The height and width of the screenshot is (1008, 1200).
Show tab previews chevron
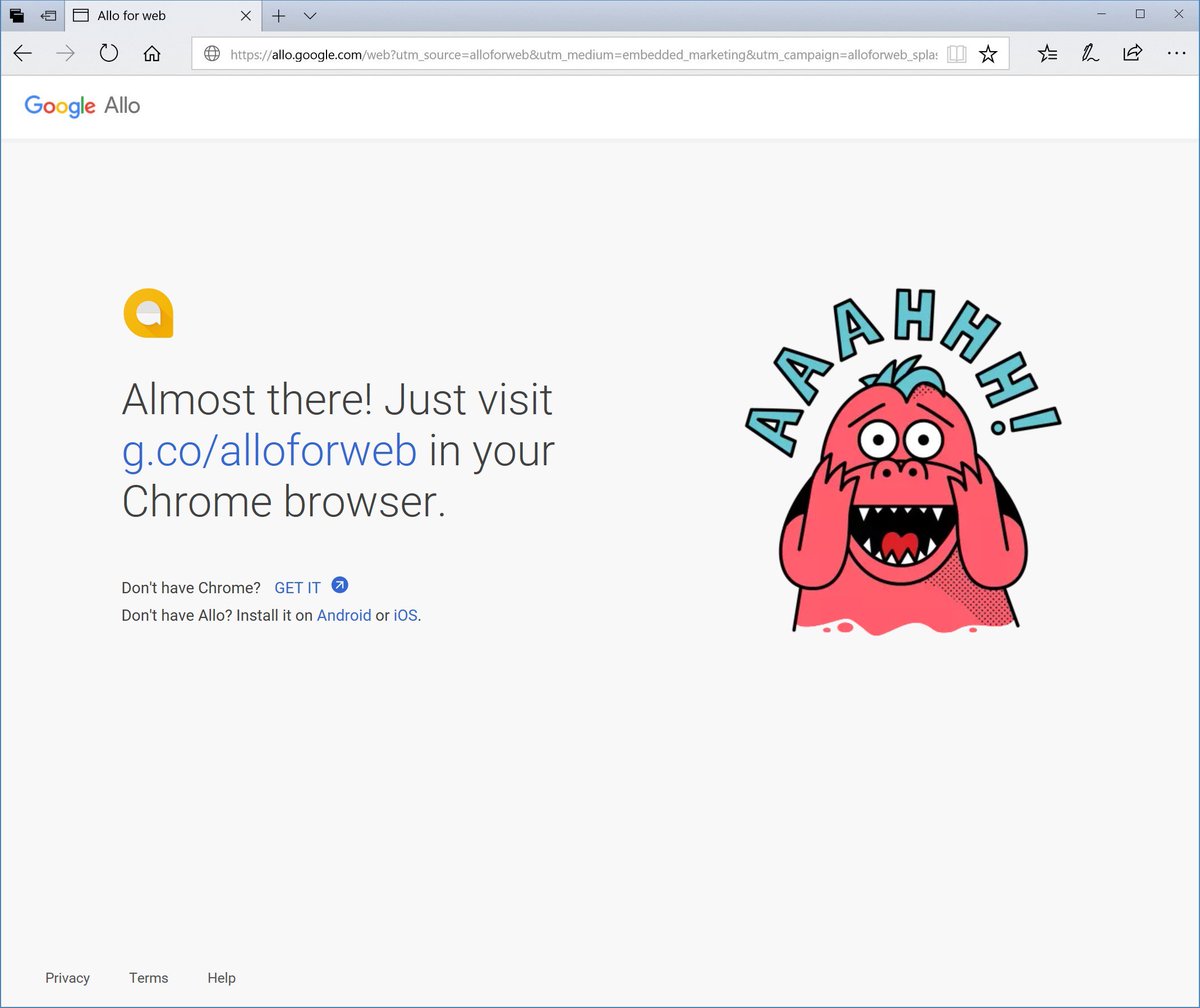pyautogui.click(x=310, y=16)
